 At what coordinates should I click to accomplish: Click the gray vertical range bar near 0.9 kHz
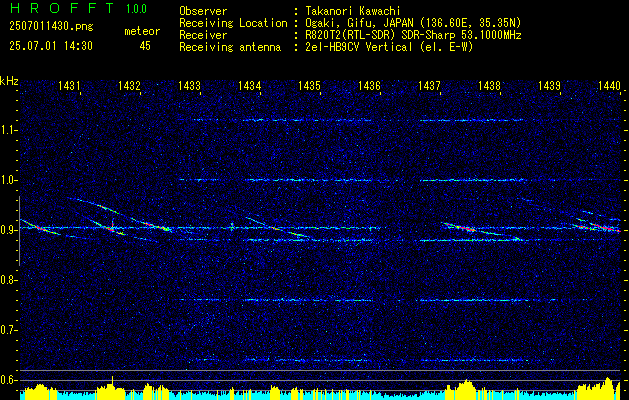(19, 231)
